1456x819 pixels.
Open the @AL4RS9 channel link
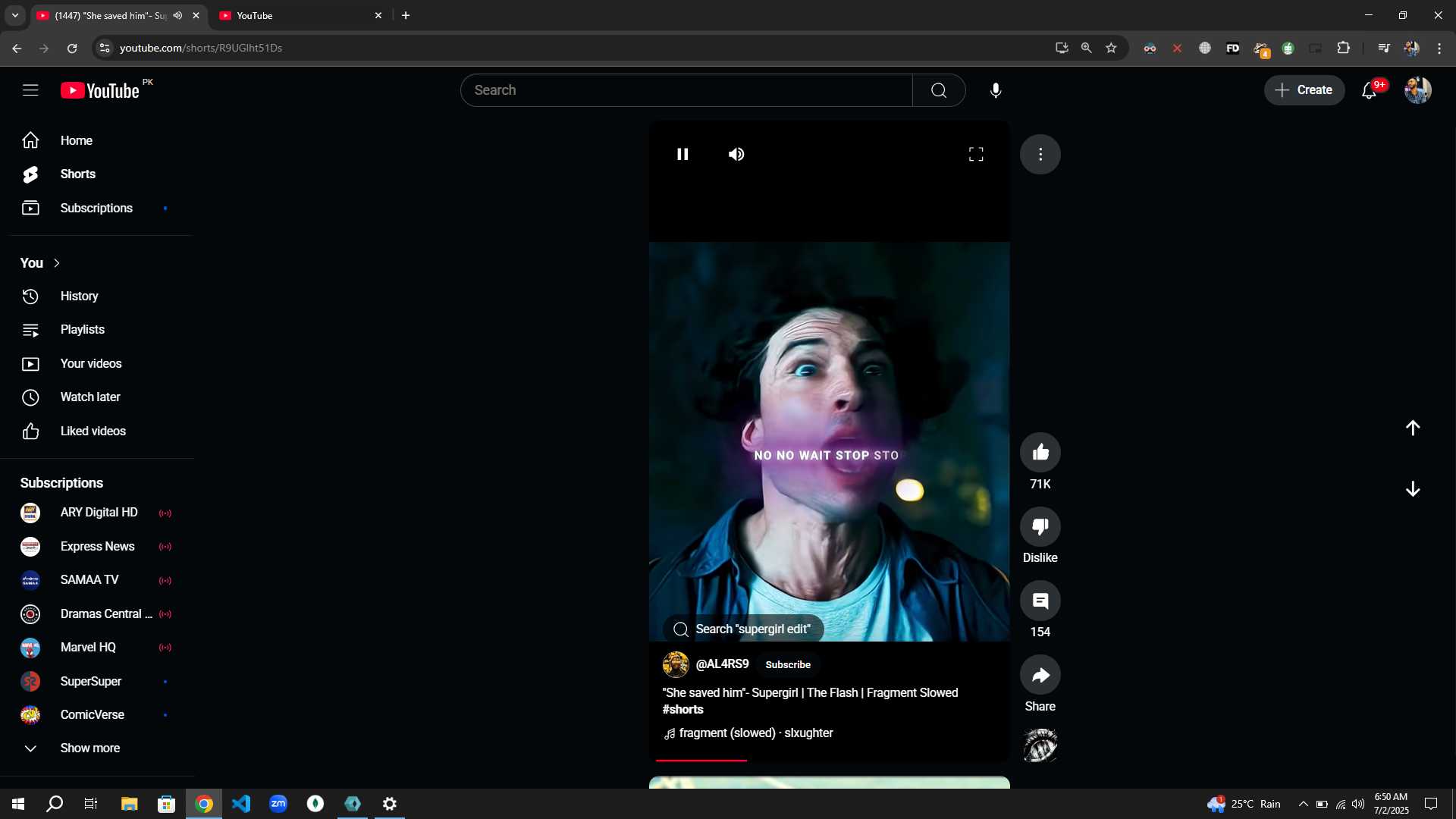[722, 664]
